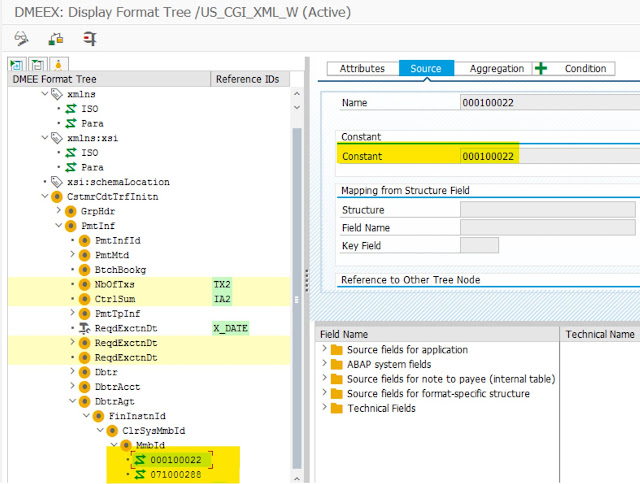The width and height of the screenshot is (640, 484).
Task: Collapse the xmlns node
Action: [x=45, y=94]
